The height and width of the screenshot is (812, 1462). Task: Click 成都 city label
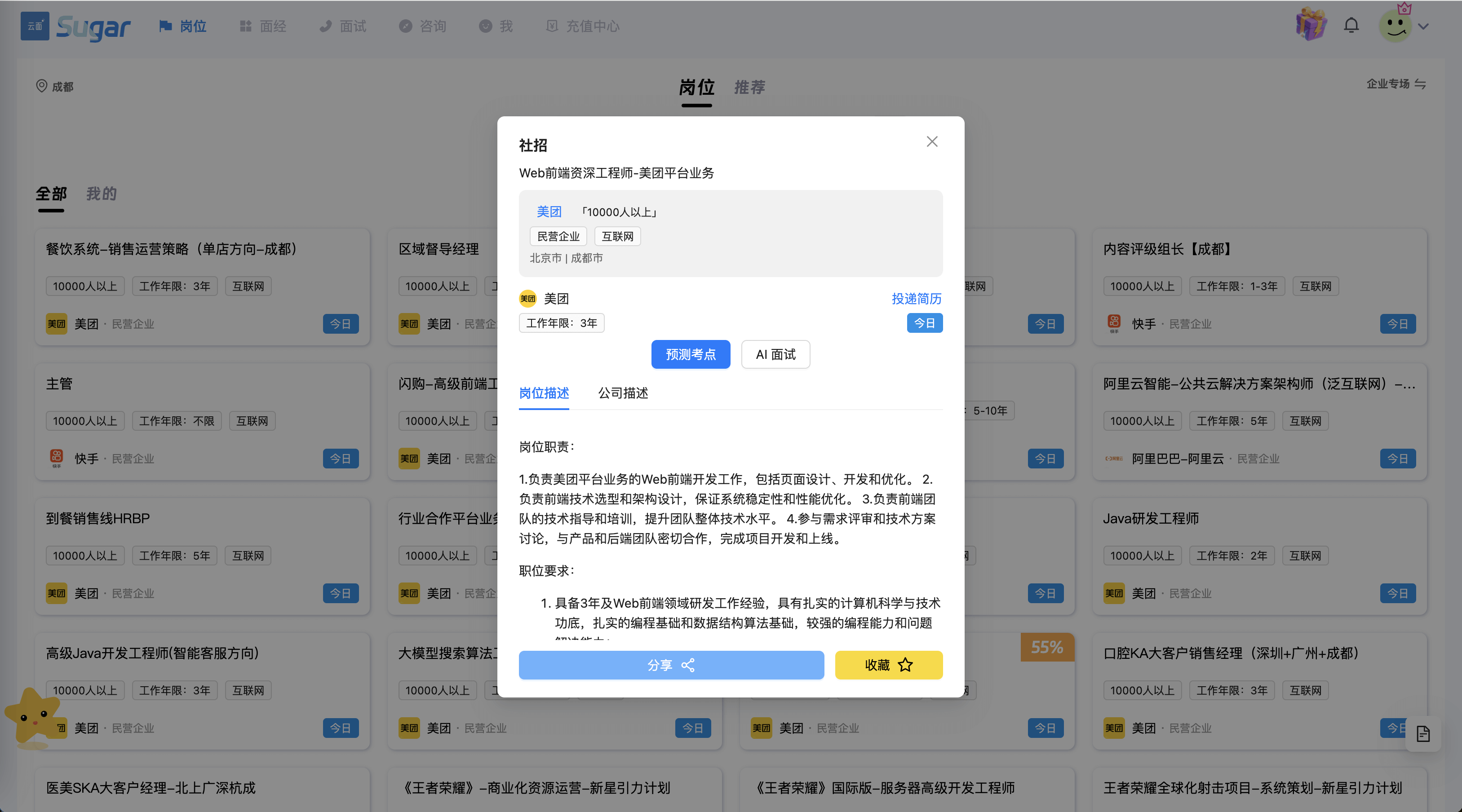pos(62,86)
